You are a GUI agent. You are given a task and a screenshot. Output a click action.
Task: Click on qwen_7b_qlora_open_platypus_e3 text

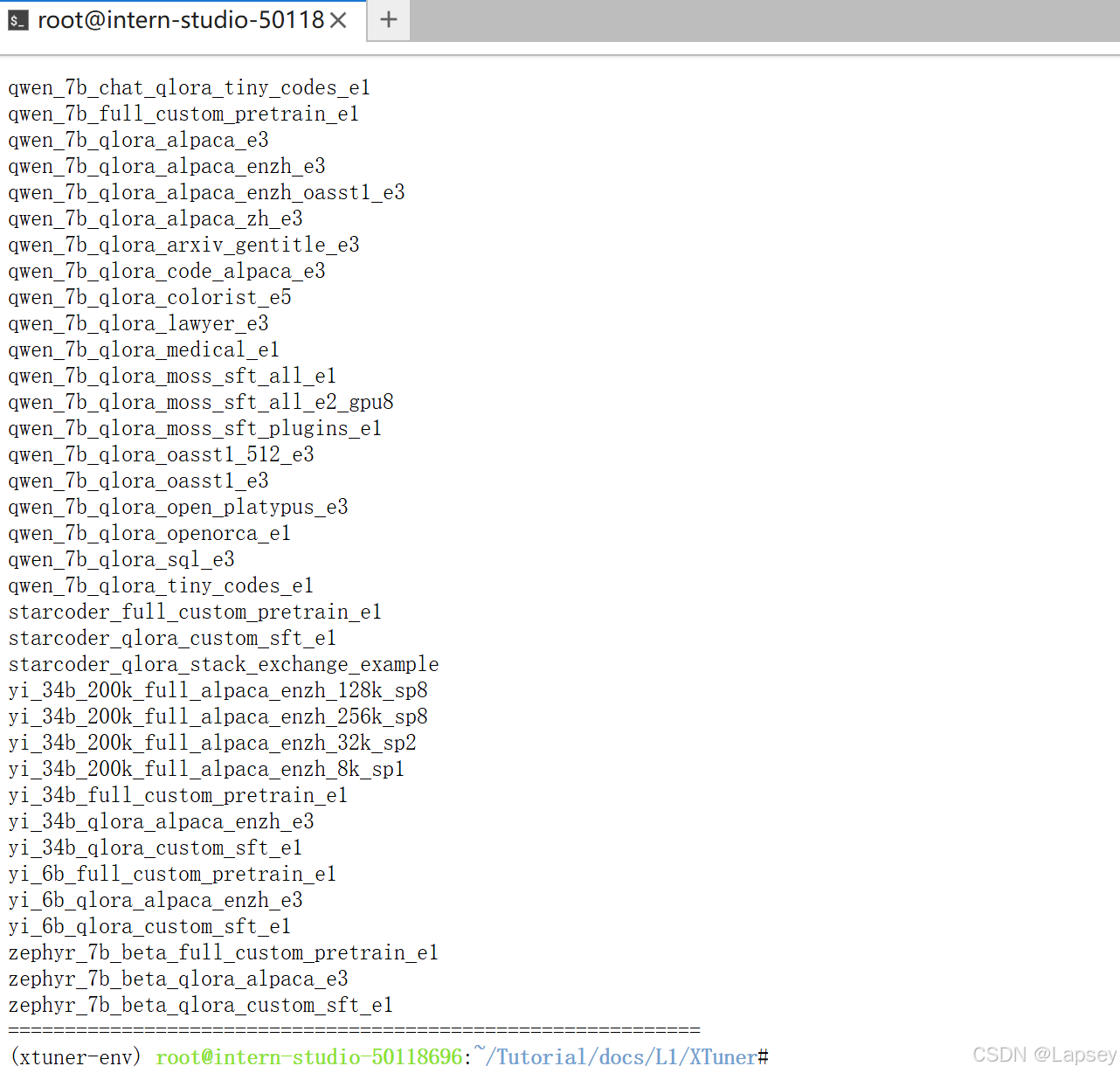coord(178,508)
